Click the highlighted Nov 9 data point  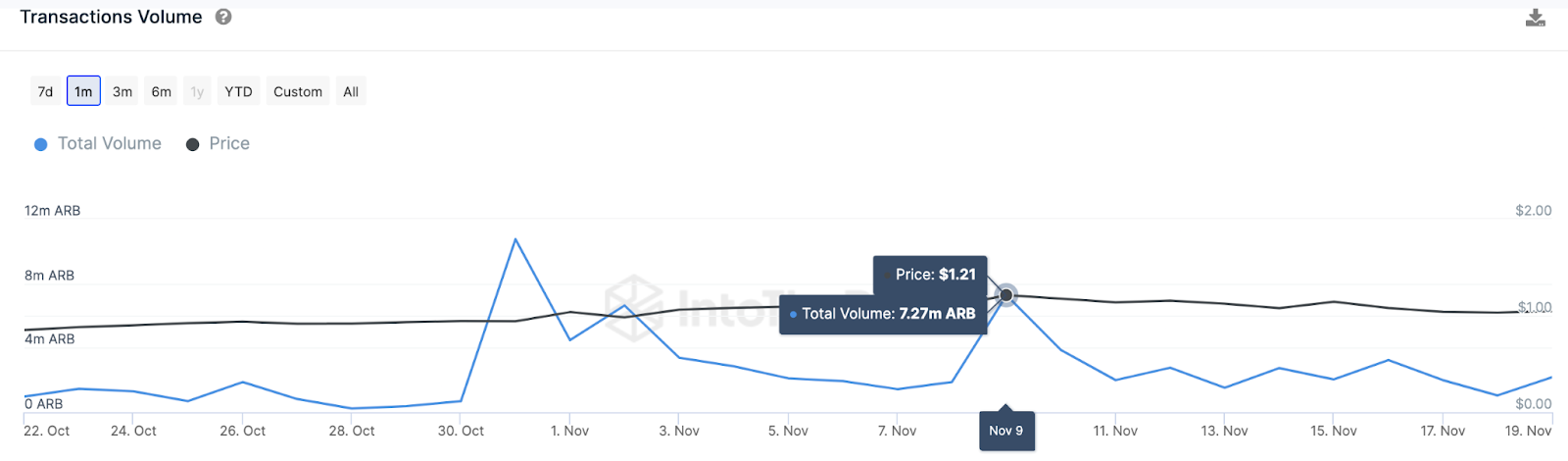1006,294
